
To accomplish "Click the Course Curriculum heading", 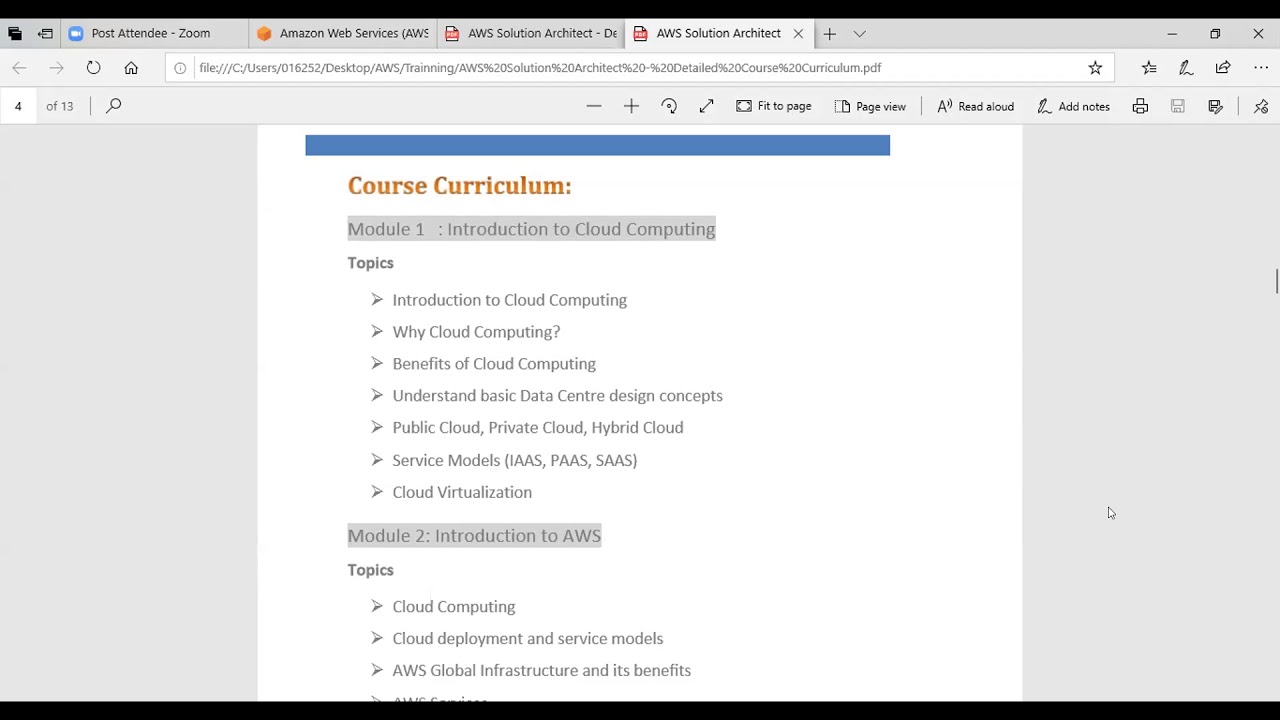I will tap(460, 185).
